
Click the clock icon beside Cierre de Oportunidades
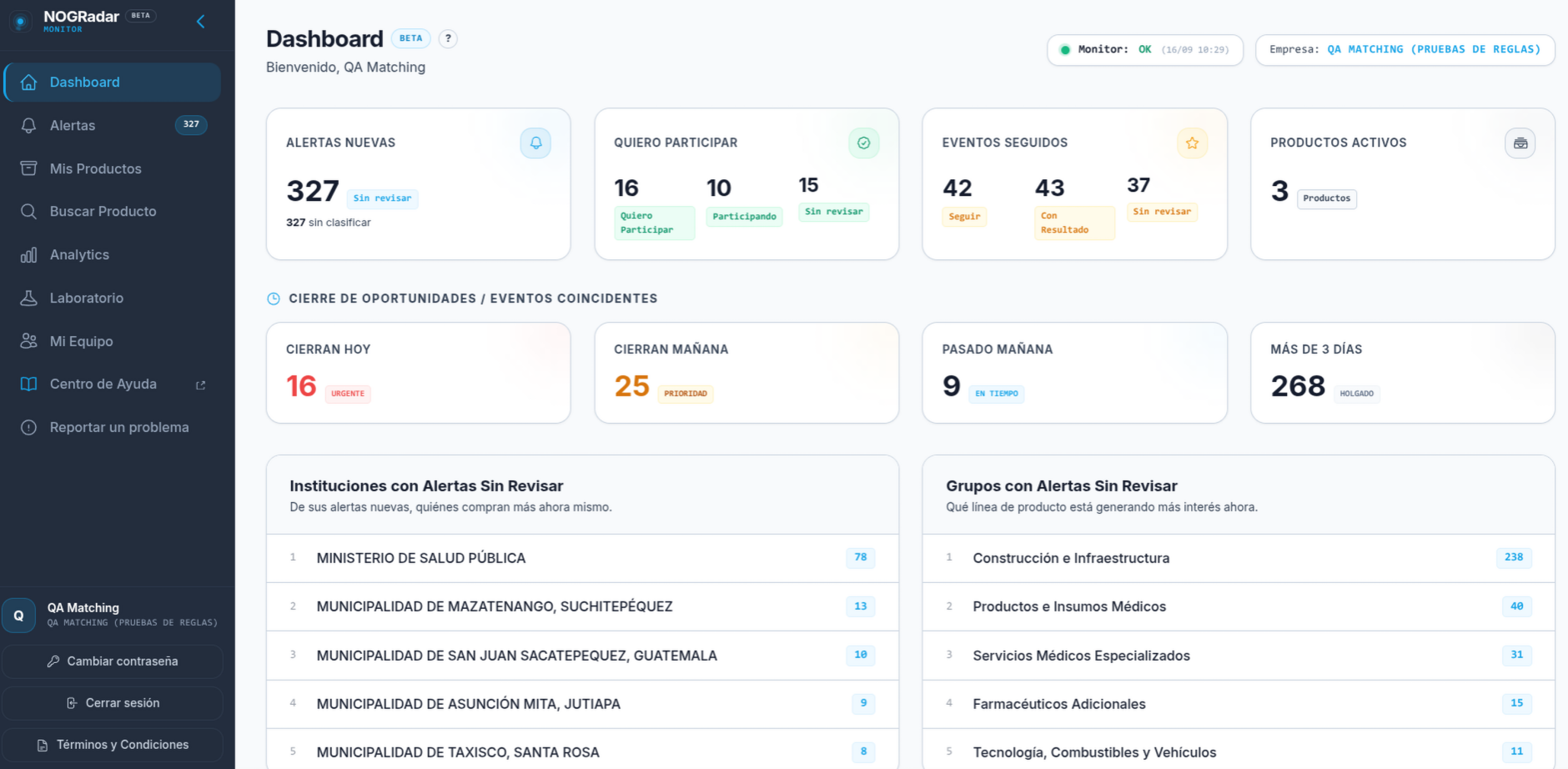(x=274, y=299)
